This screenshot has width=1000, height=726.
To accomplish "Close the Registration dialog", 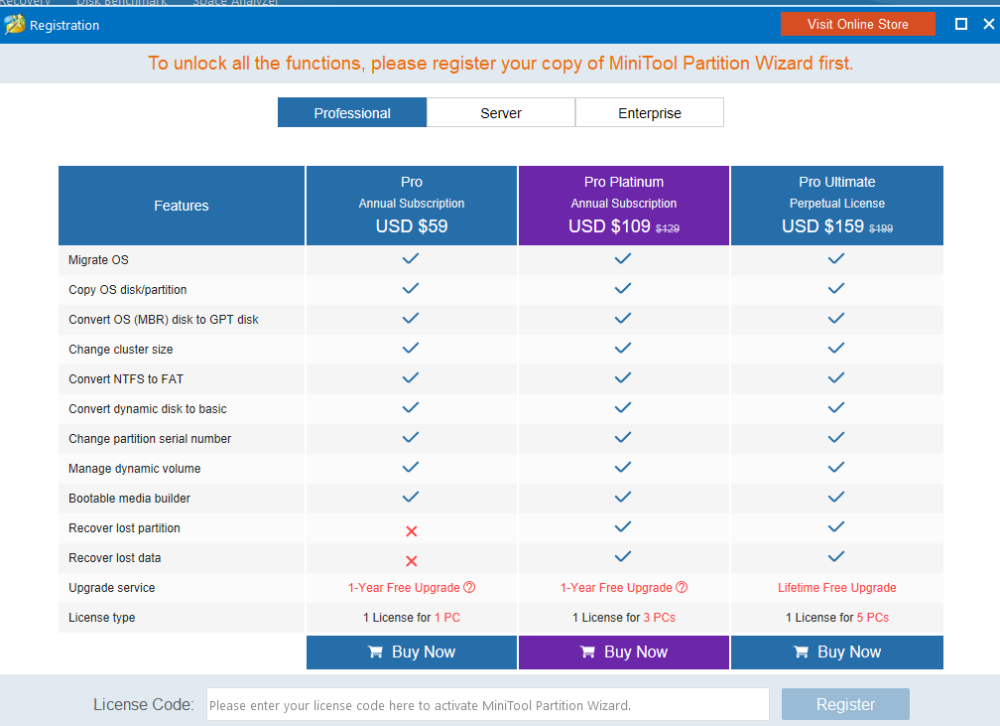I will click(988, 24).
